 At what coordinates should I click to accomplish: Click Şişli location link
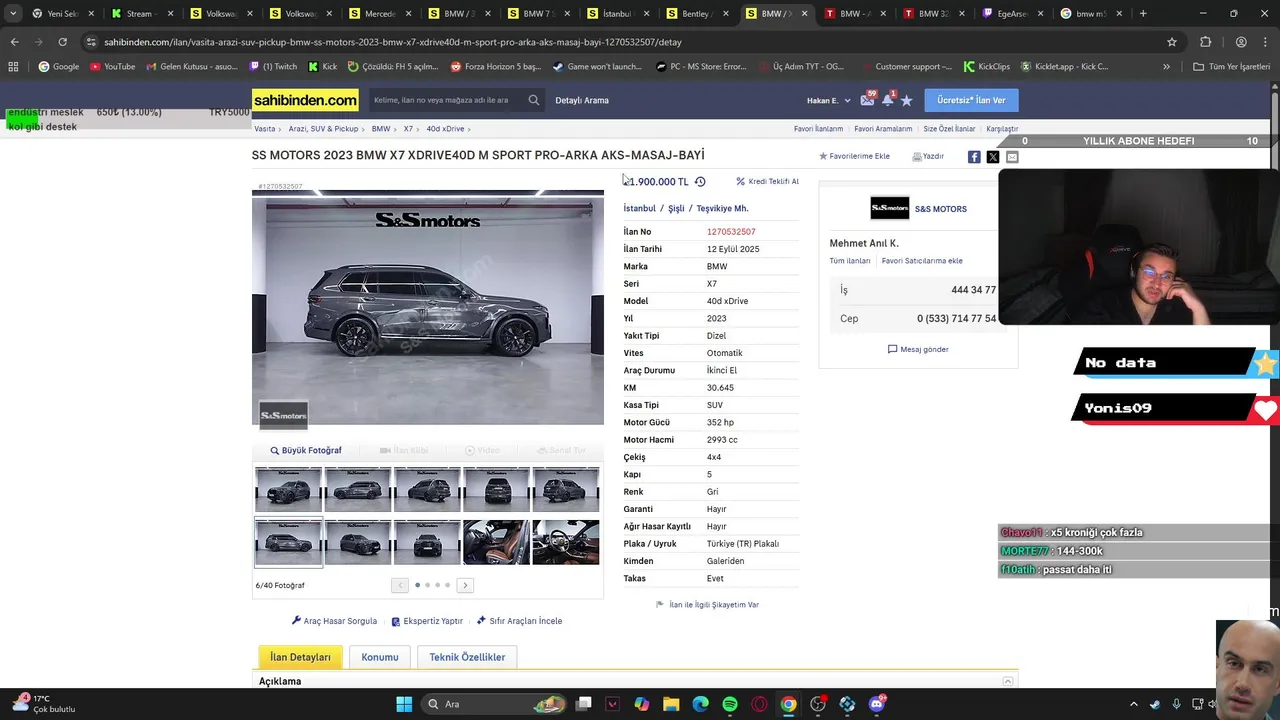tap(676, 209)
